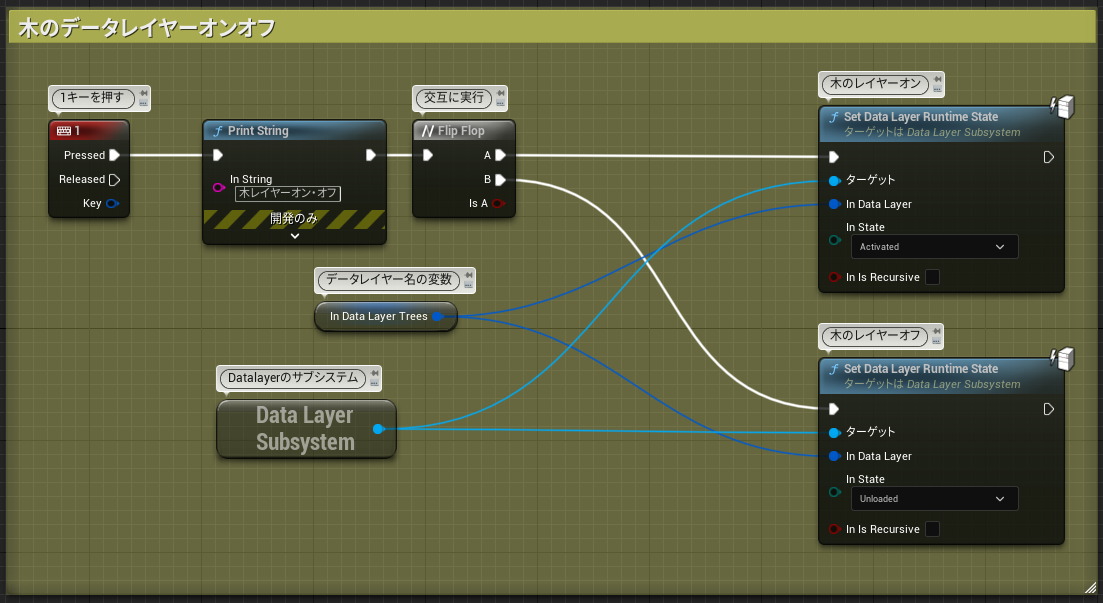The height and width of the screenshot is (603, 1103).
Task: Click In Data Layer pin on 木のレイヤーオフ node
Action: click(x=834, y=456)
